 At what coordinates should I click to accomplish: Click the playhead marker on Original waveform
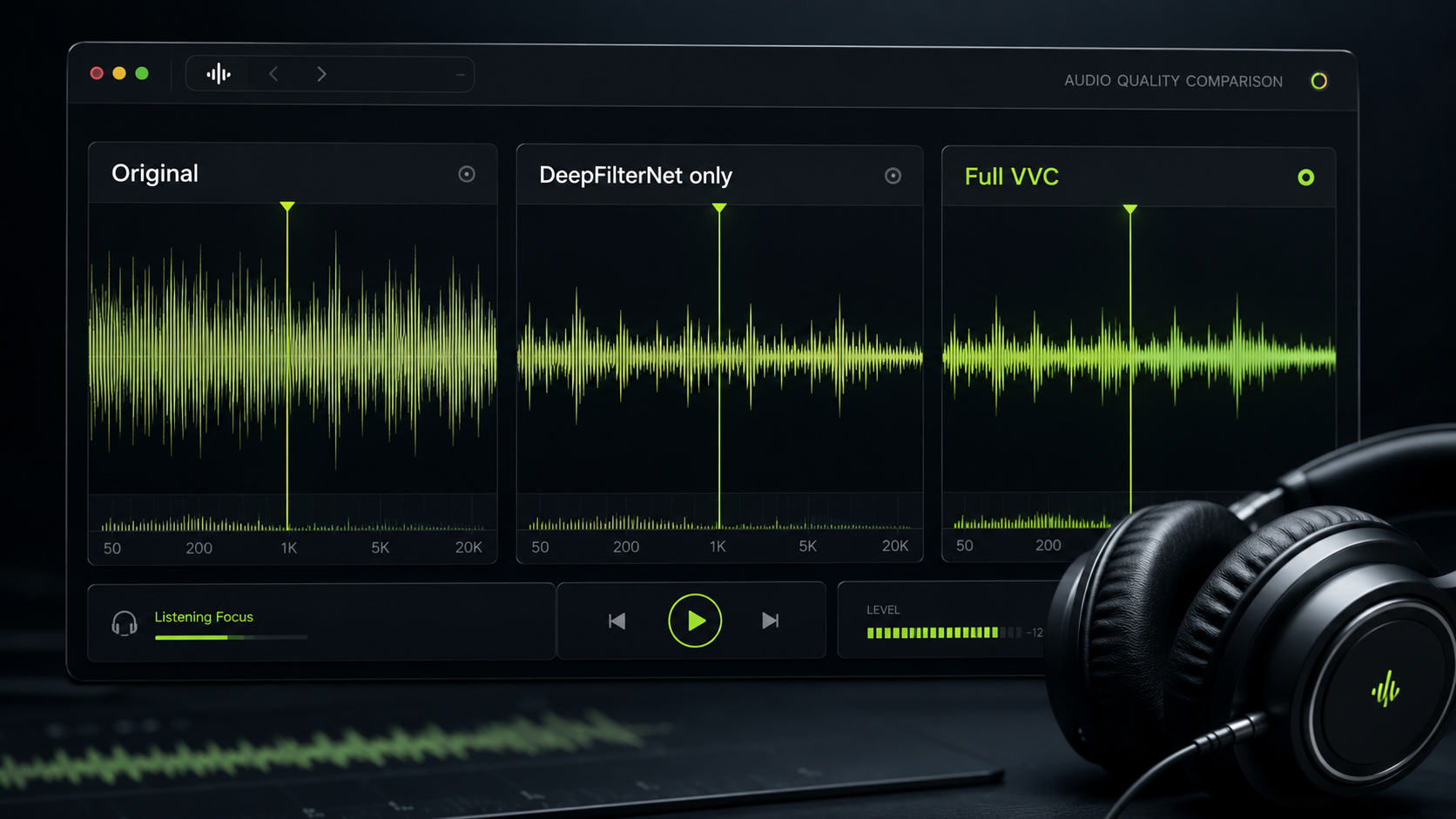[287, 207]
